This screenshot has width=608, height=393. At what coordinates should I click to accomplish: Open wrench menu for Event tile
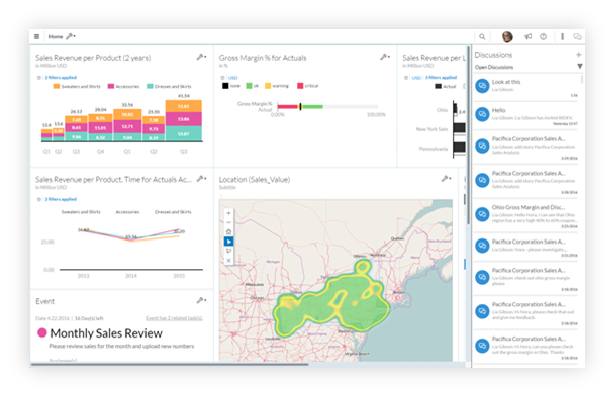(201, 300)
